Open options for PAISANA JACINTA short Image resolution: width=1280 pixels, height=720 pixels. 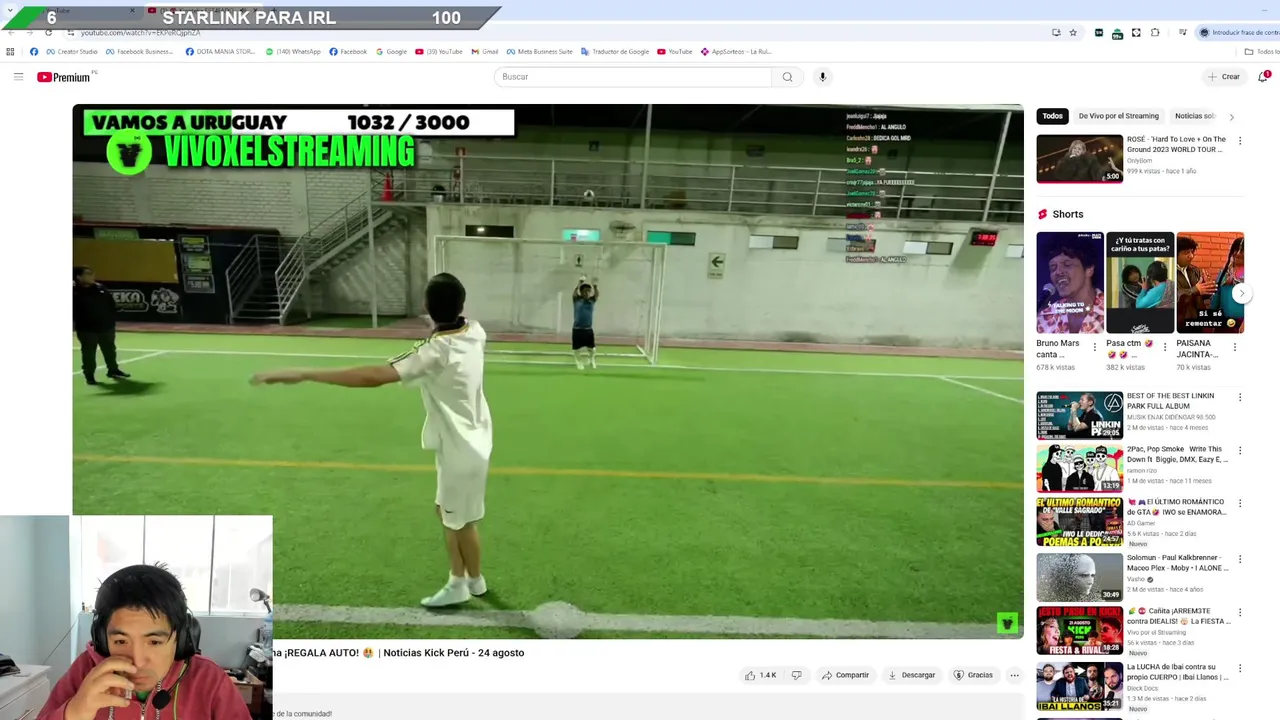point(1234,347)
